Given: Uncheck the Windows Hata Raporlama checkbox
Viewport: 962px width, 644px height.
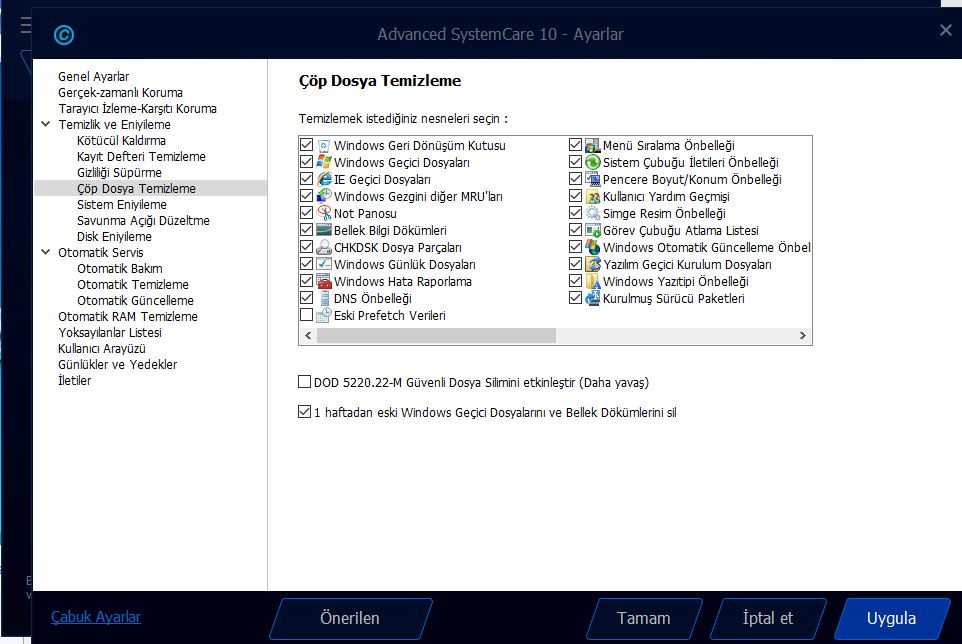Looking at the screenshot, I should coord(307,281).
